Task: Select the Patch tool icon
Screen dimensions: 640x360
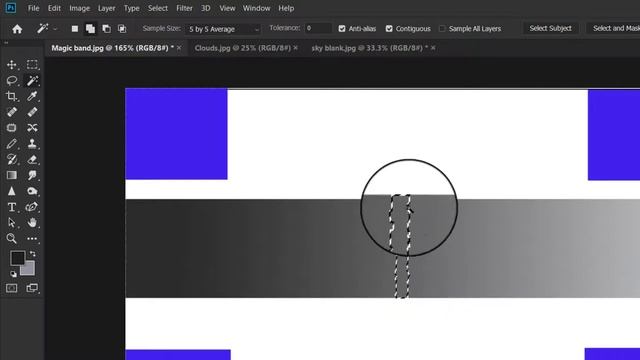Action: [11, 128]
